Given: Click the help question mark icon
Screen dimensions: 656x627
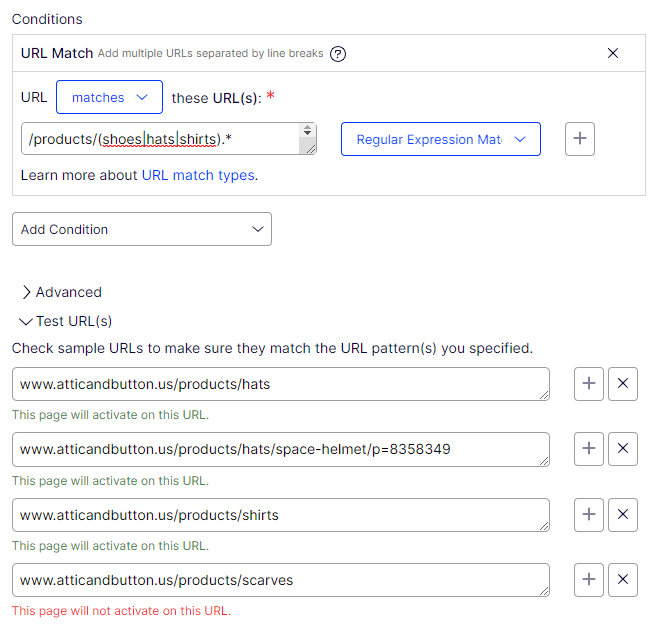Looking at the screenshot, I should pyautogui.click(x=338, y=54).
